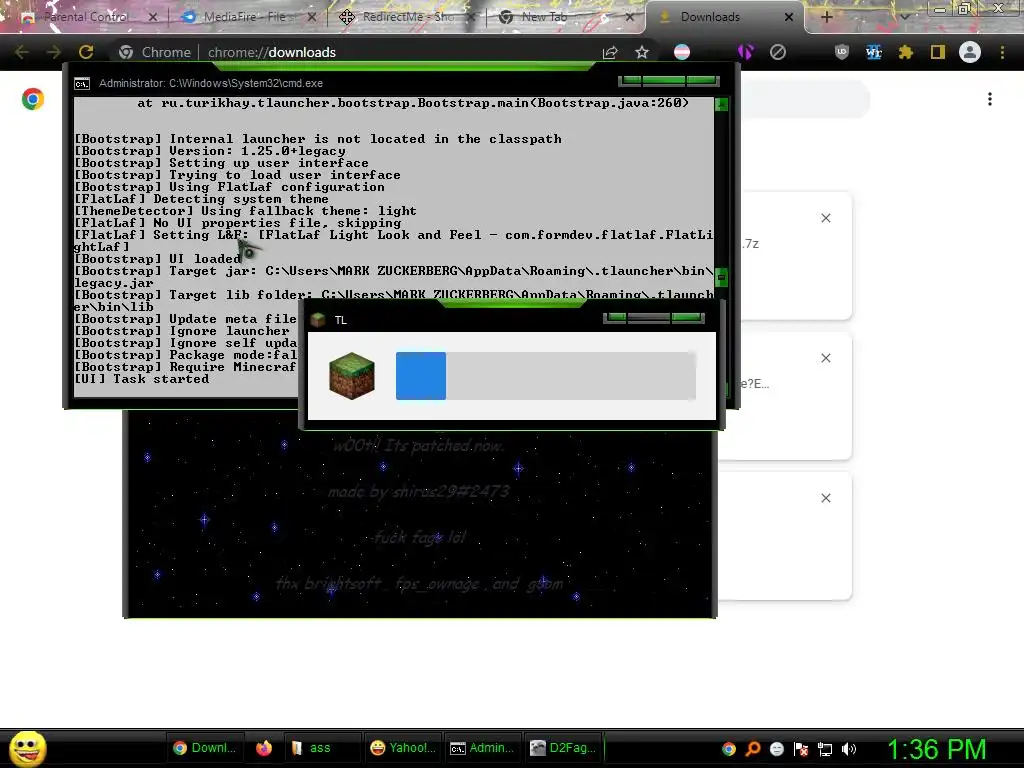Image resolution: width=1024 pixels, height=768 pixels.
Task: Click the network tray icon
Action: [x=825, y=749]
